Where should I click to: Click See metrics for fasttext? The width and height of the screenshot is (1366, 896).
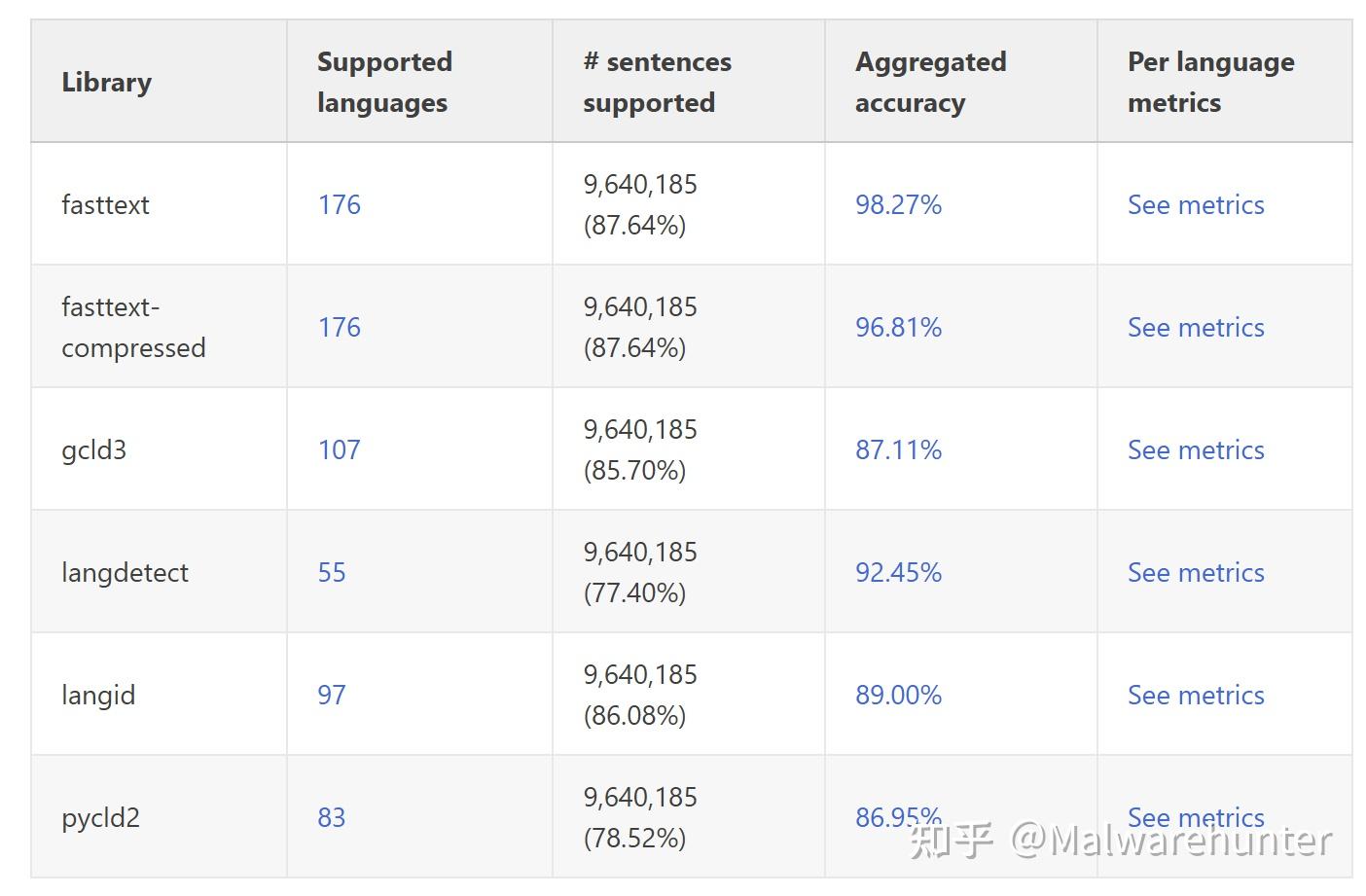click(x=1196, y=204)
